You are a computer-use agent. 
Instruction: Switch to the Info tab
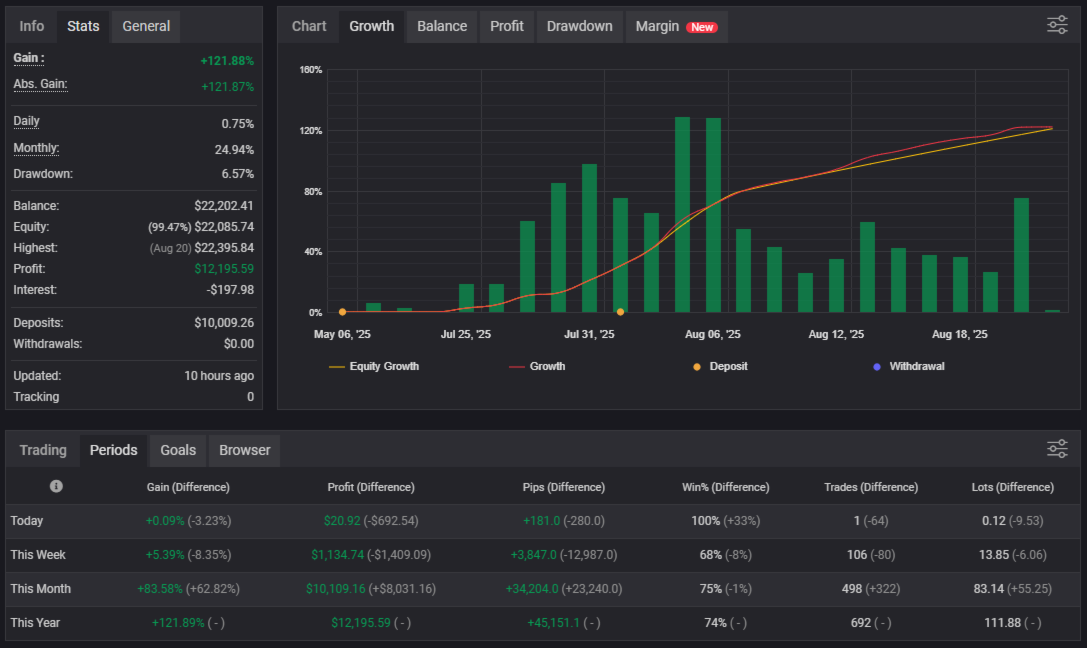pyautogui.click(x=31, y=26)
